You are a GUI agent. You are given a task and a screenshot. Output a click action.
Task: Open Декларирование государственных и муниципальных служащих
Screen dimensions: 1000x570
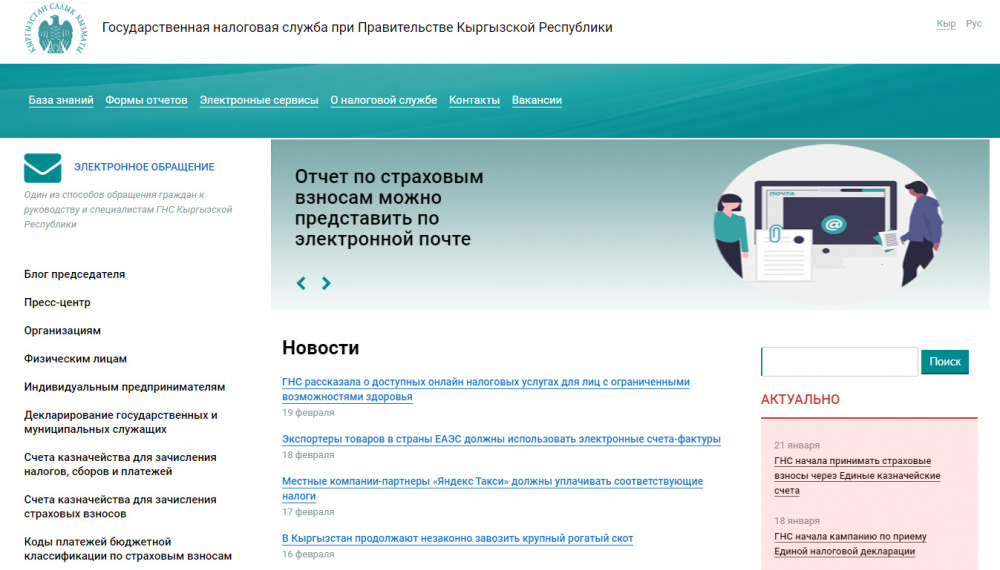121,422
